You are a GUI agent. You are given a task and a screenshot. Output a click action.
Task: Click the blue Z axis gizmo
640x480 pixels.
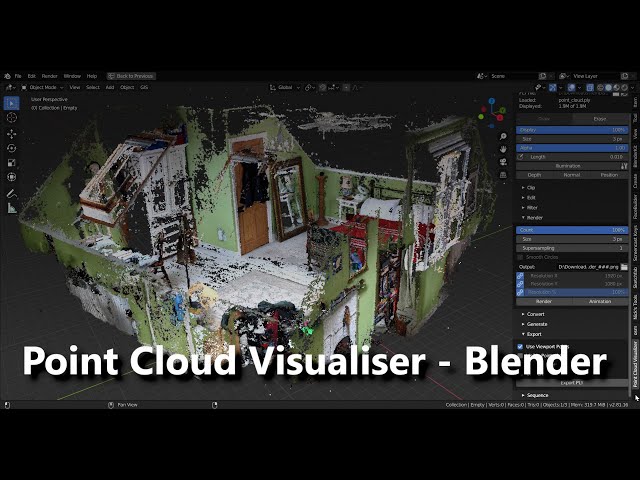pos(492,101)
